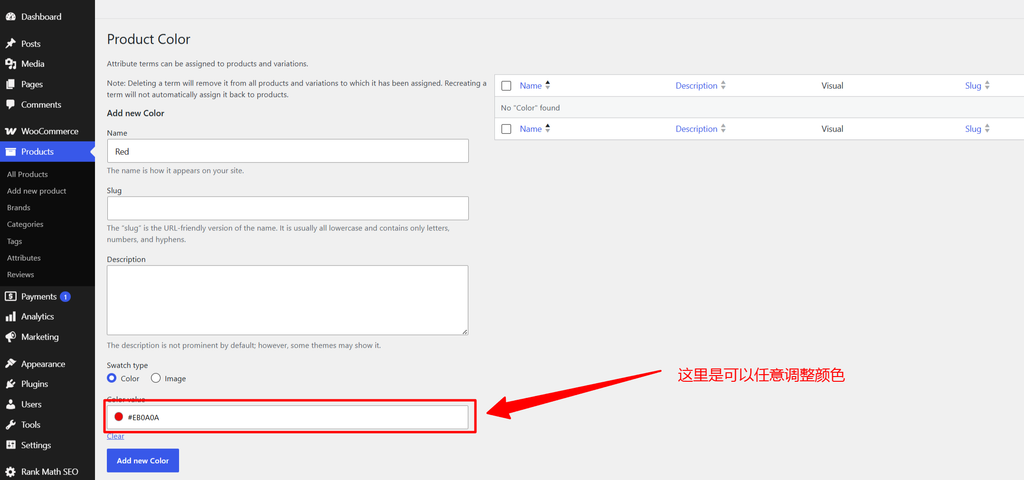Click the Appearance brush icon
The height and width of the screenshot is (480, 1024).
10,364
